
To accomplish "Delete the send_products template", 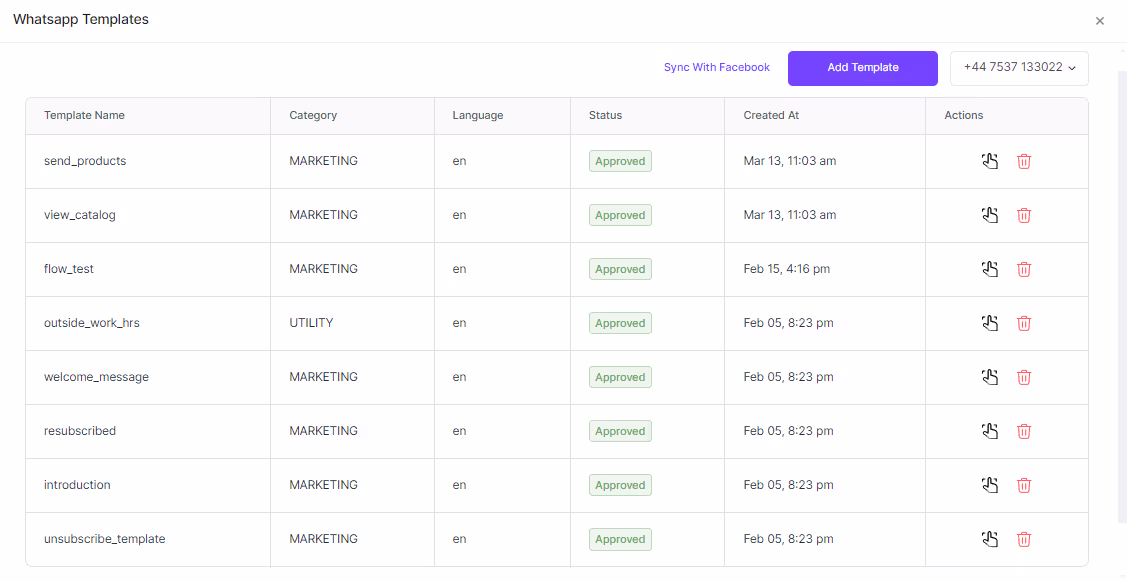I will click(x=1024, y=161).
